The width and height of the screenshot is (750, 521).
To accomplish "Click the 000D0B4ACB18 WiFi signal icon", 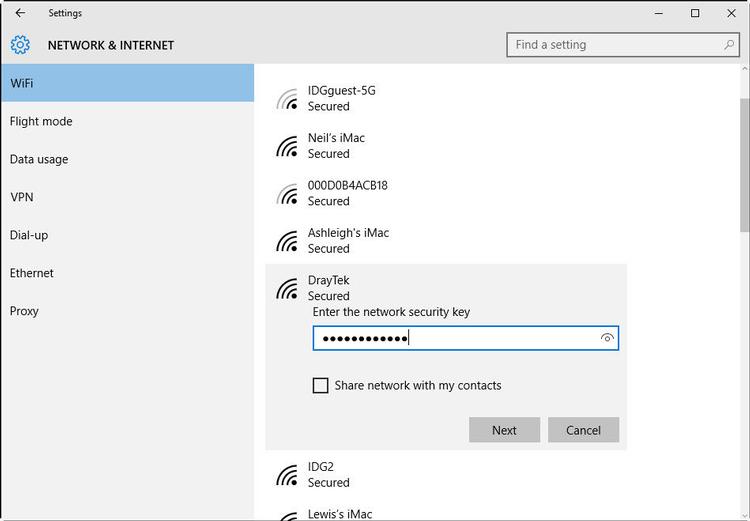I will coord(288,193).
